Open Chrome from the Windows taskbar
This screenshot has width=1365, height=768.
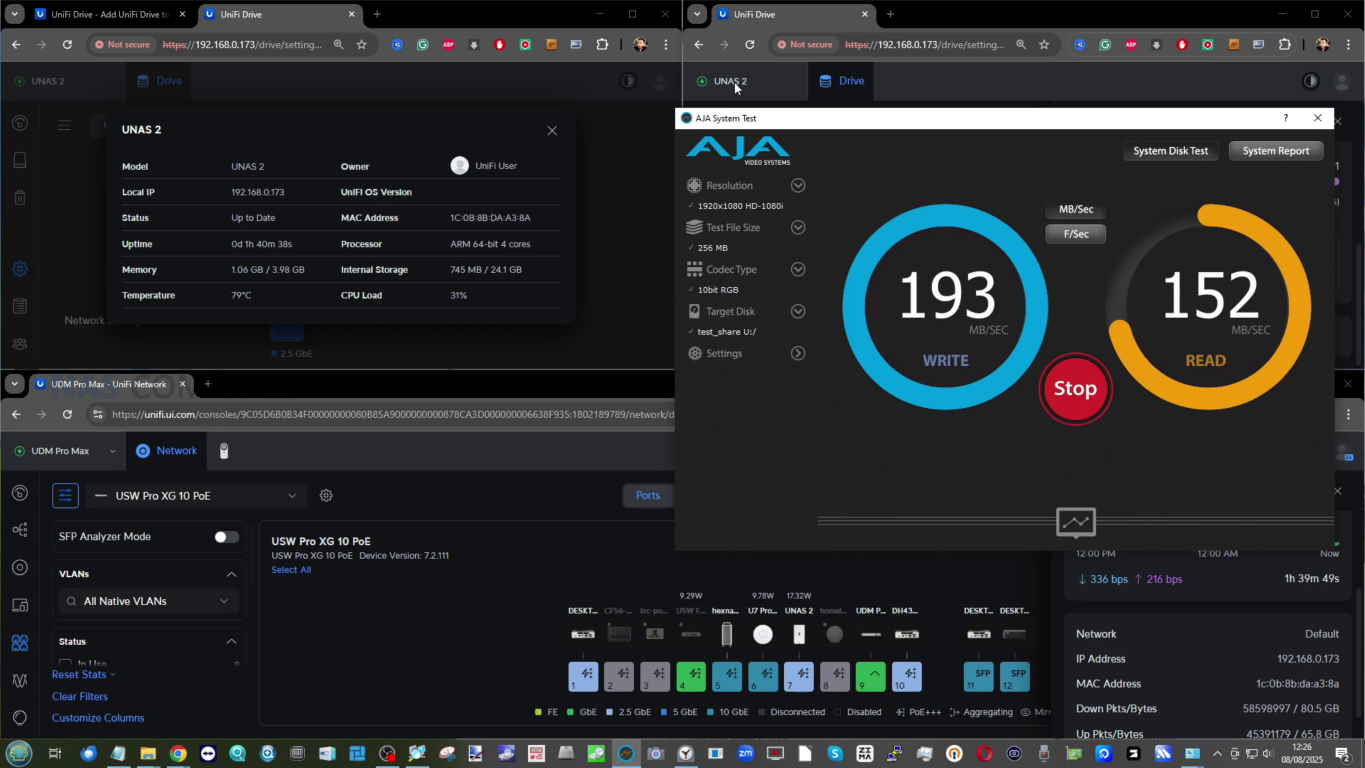pyautogui.click(x=178, y=754)
